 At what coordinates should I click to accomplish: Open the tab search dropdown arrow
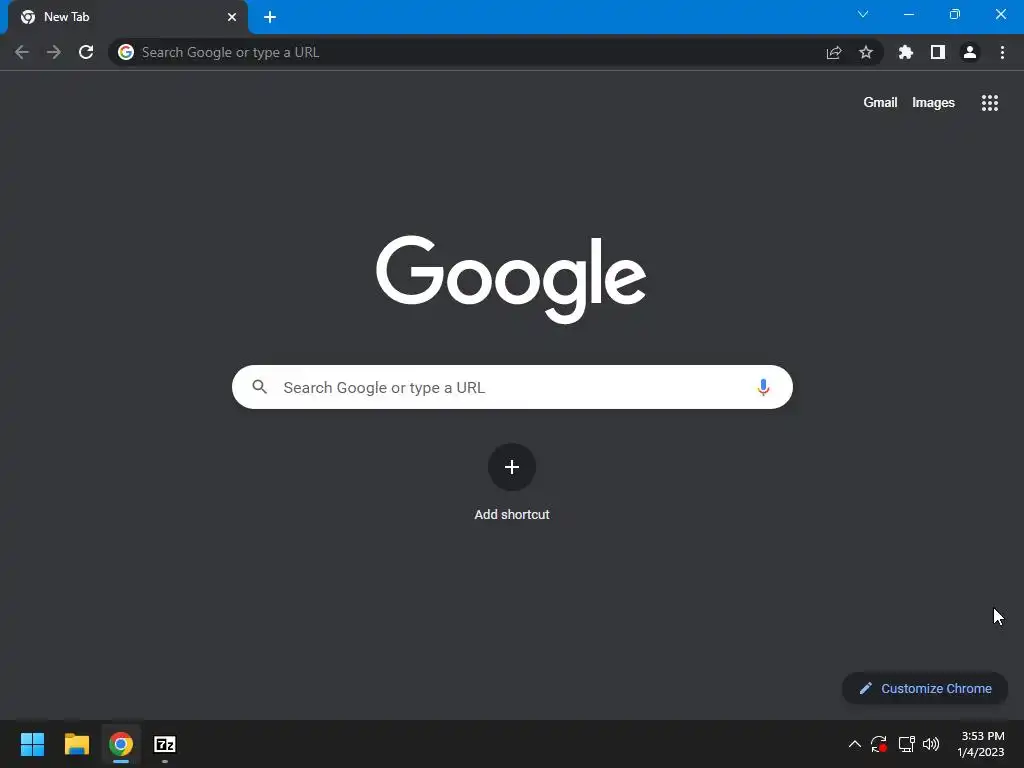click(863, 14)
